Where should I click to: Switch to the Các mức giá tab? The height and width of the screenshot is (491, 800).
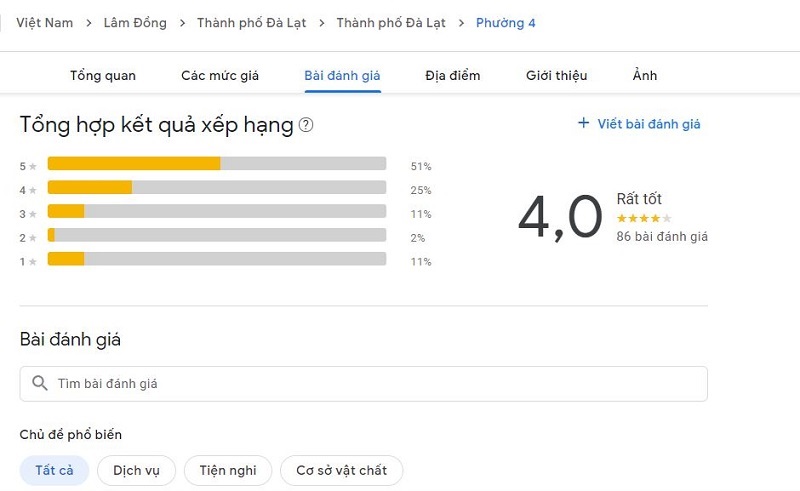coord(220,76)
